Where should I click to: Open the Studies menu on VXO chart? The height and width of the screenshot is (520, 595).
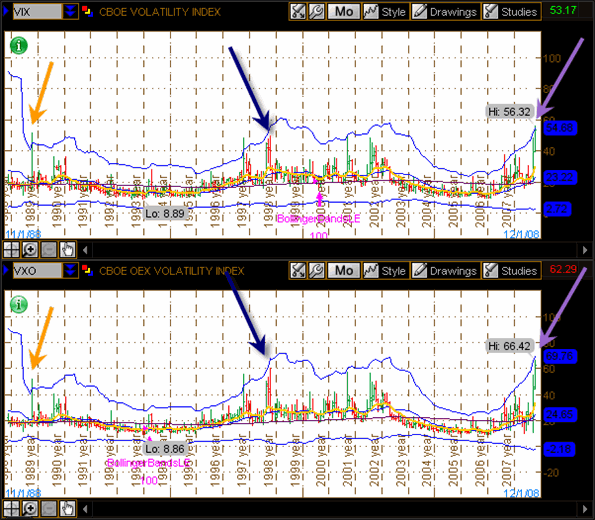click(512, 271)
